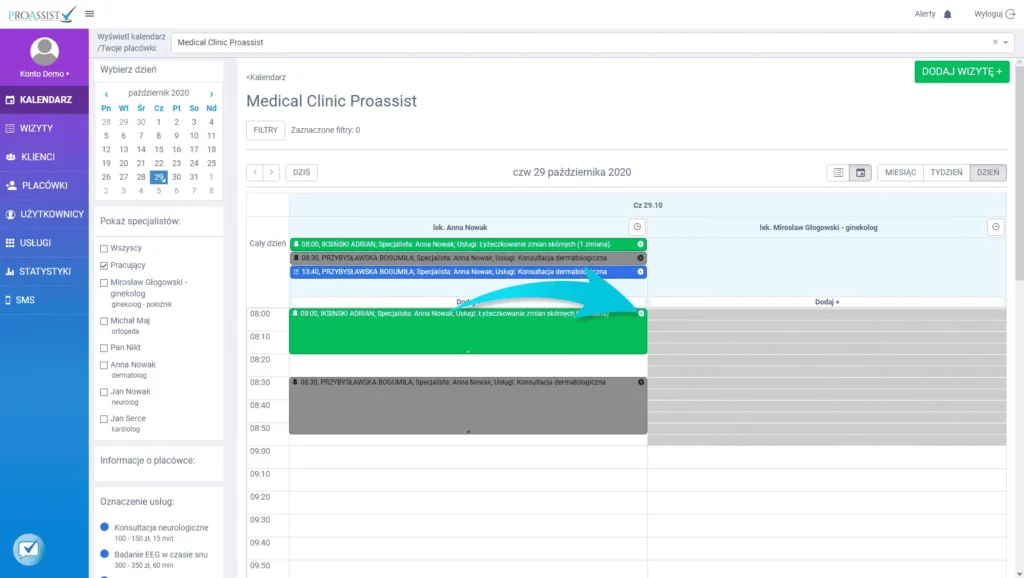The image size is (1024, 578).
Task: Open the Konto Demo account menu
Action: [44, 74]
